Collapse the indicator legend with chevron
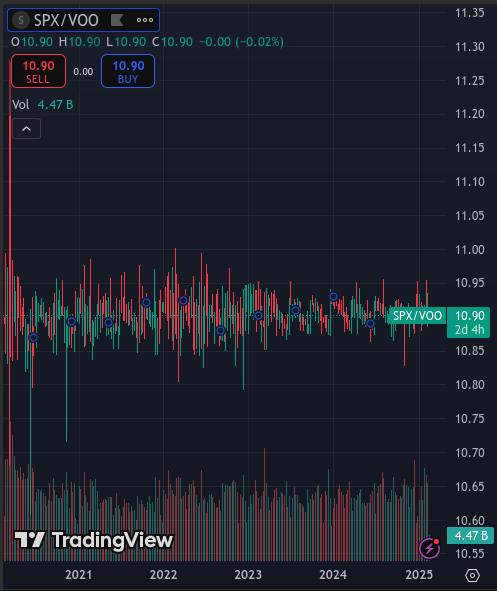 pyautogui.click(x=26, y=129)
